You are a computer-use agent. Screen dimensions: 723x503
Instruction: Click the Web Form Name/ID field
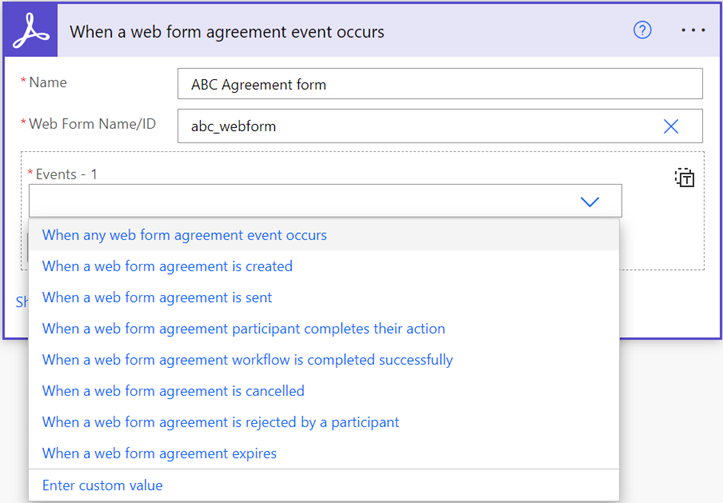click(410, 126)
